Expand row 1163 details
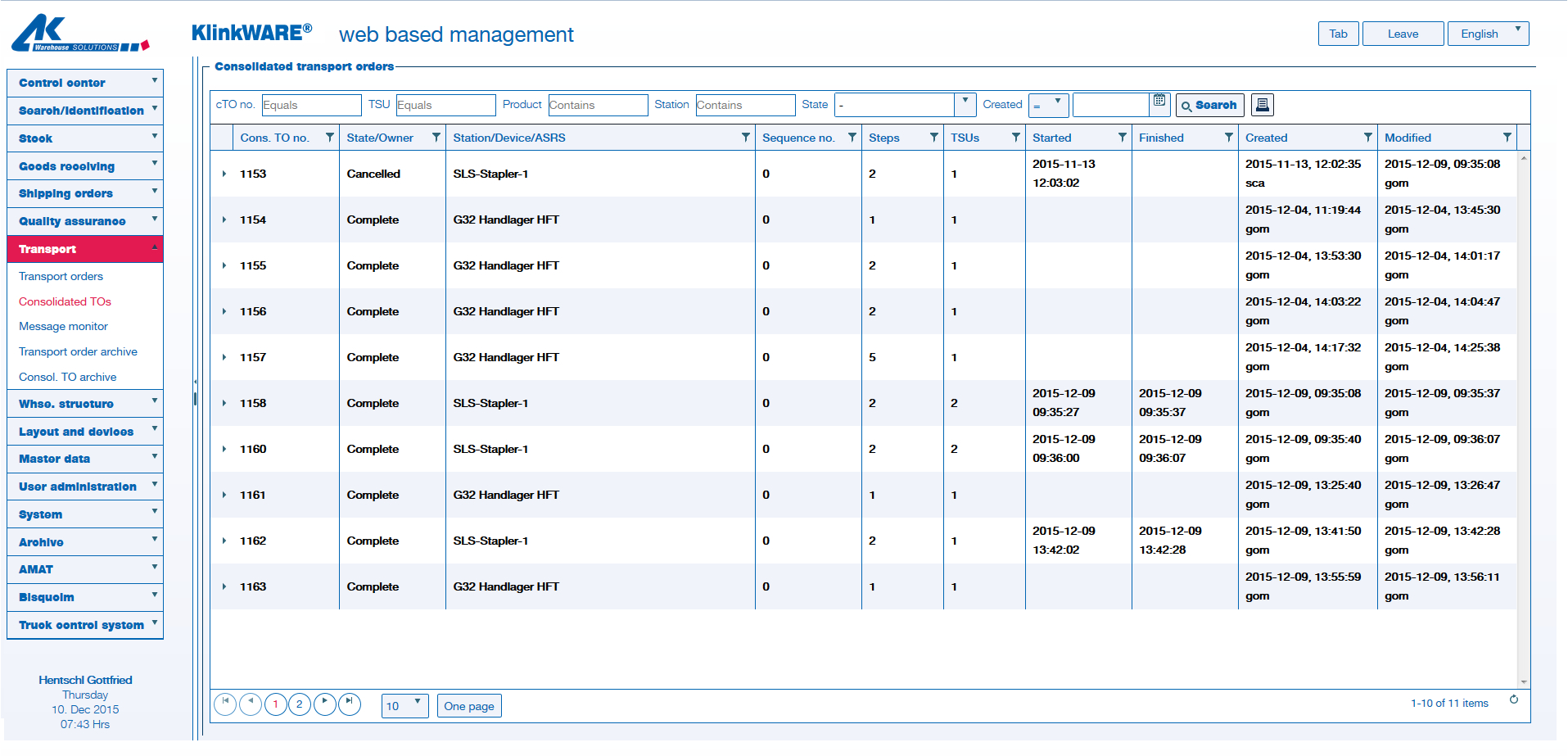The height and width of the screenshot is (756, 1568). coord(224,586)
